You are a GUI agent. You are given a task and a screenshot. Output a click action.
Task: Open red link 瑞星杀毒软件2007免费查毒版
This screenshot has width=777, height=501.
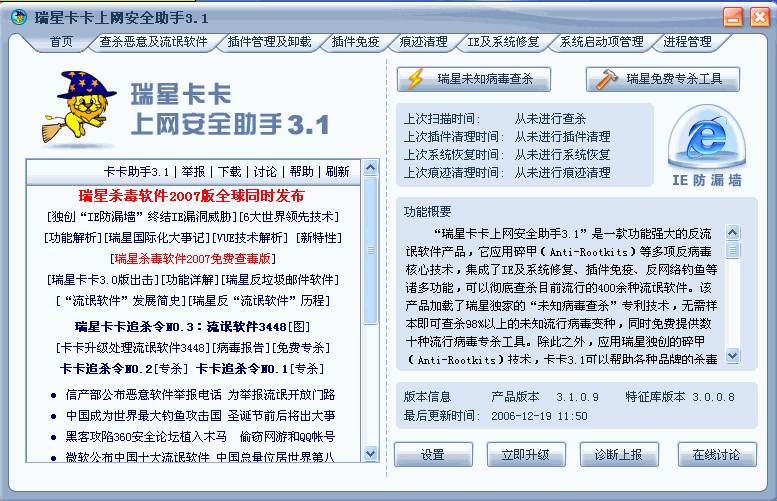click(x=192, y=259)
